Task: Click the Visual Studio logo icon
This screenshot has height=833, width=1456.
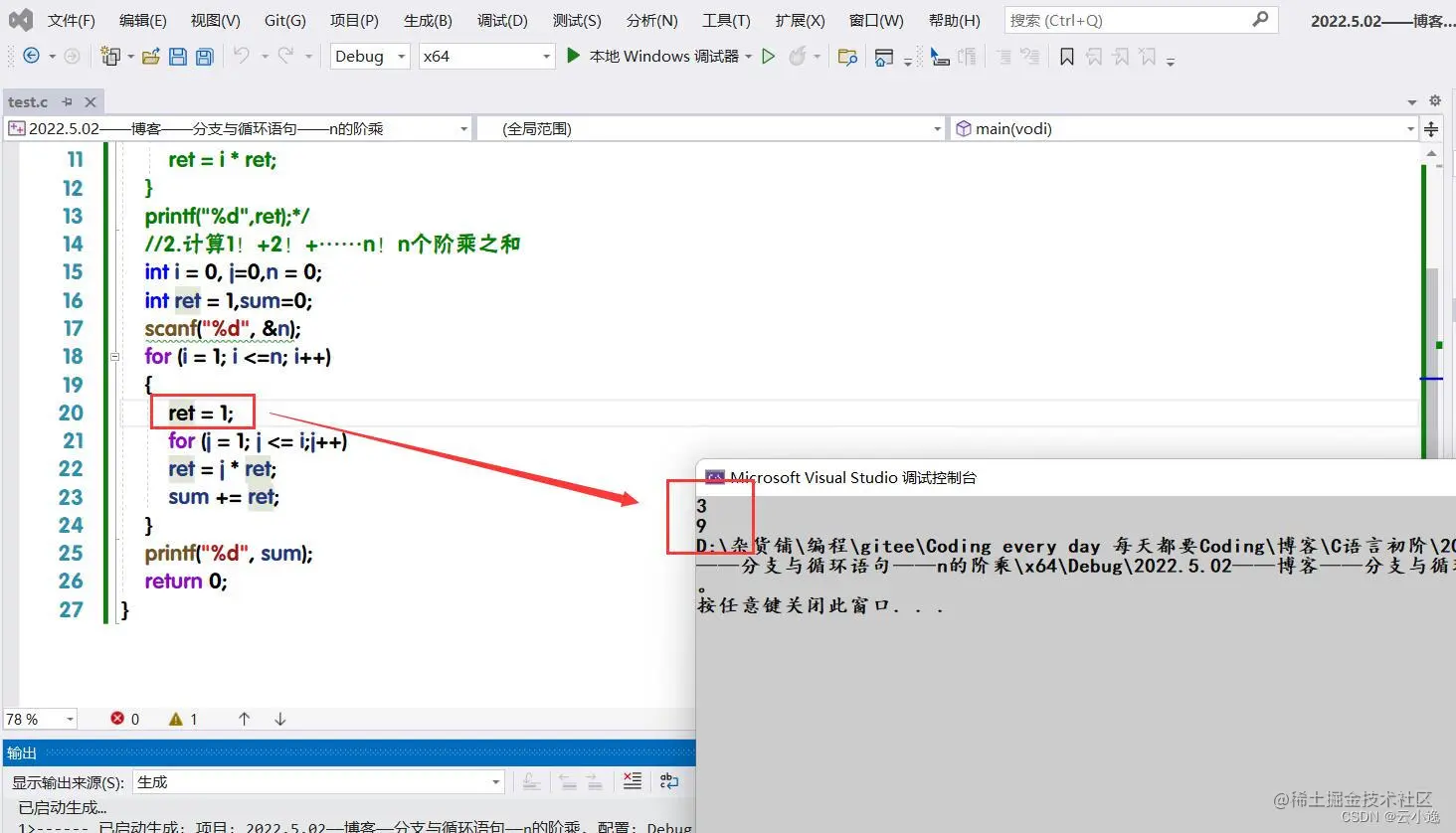Action: click(x=20, y=19)
